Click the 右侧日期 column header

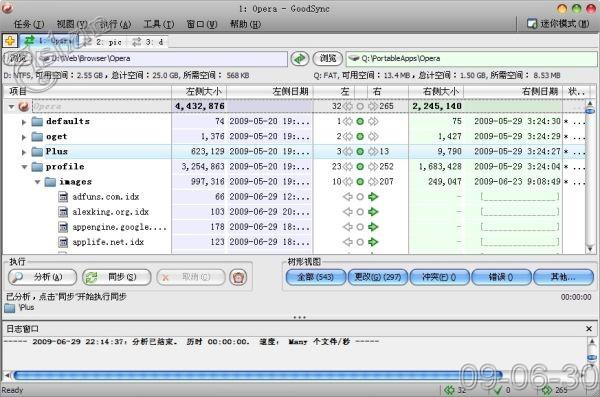513,91
